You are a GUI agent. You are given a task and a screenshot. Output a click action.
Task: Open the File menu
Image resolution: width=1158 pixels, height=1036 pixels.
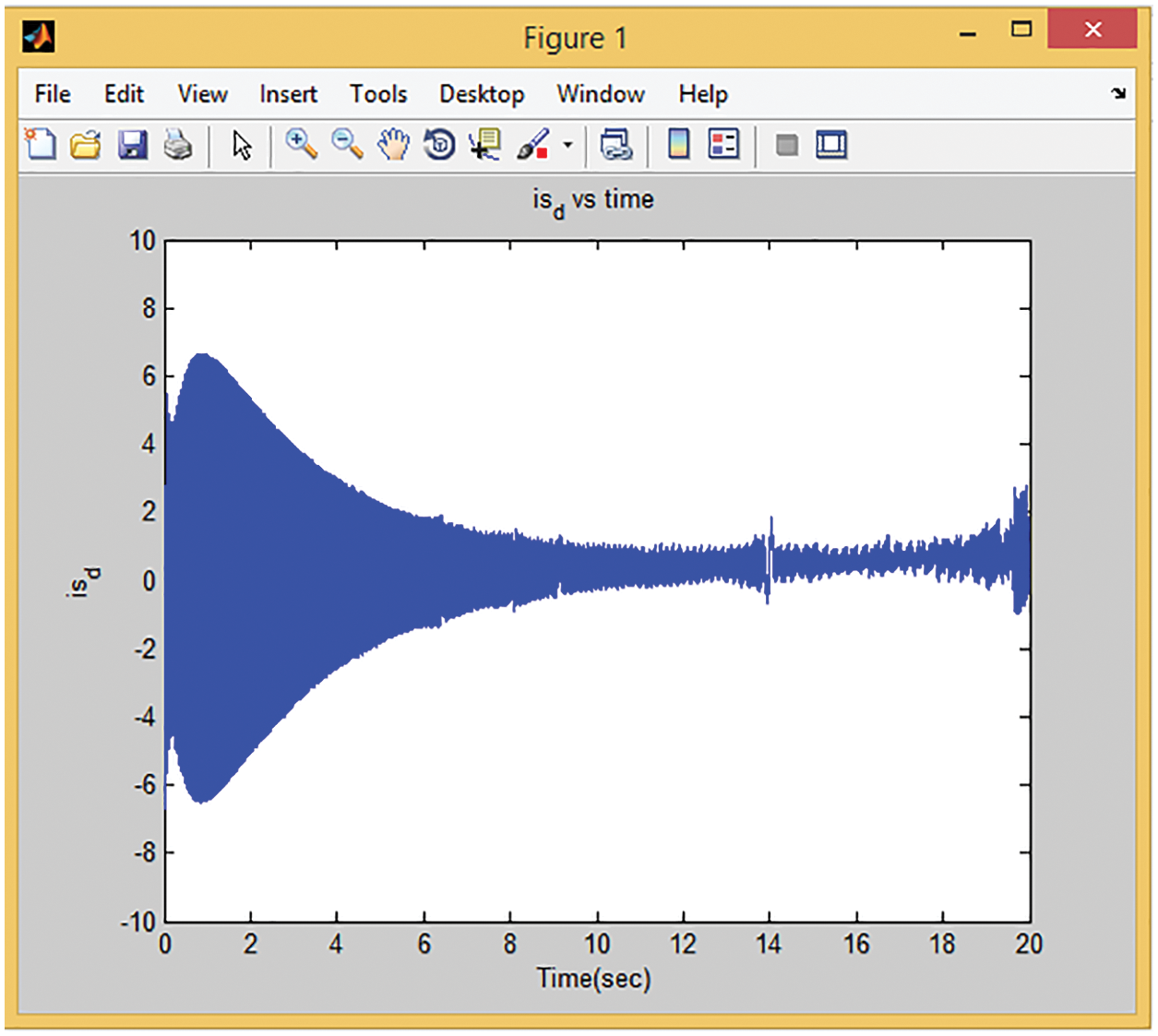[x=53, y=94]
